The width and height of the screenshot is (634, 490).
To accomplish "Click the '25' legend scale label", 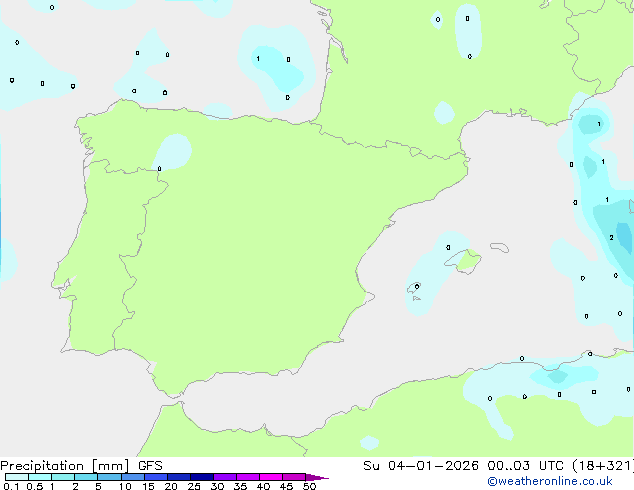I will [194, 486].
